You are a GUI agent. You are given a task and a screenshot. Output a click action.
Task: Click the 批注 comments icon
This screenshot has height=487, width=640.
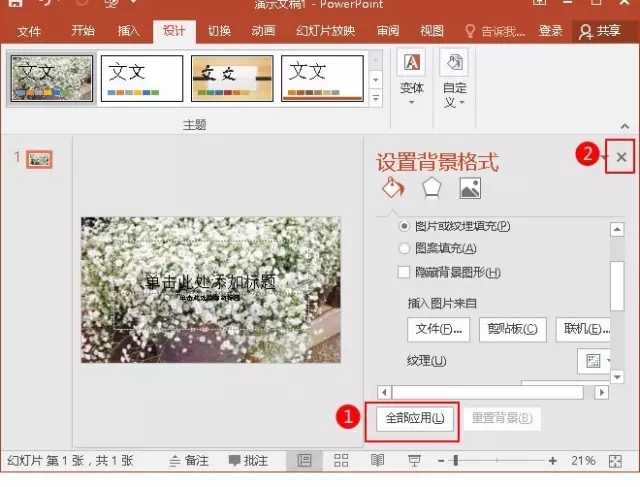248,460
